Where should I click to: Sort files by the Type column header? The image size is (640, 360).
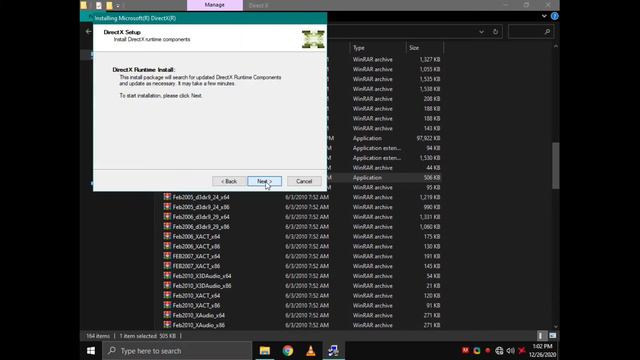click(359, 48)
